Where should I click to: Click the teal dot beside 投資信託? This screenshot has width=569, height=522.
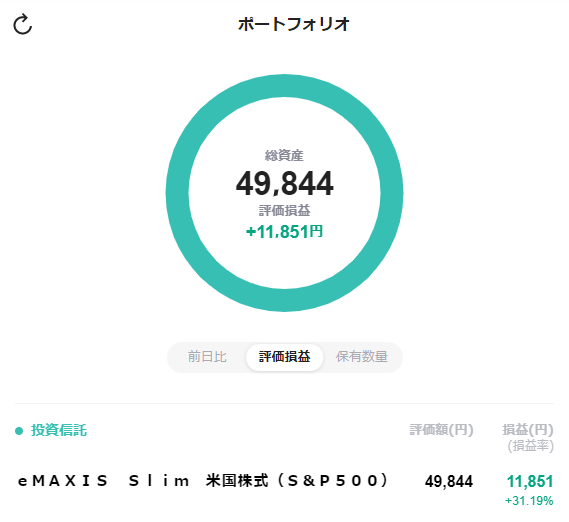(x=19, y=431)
